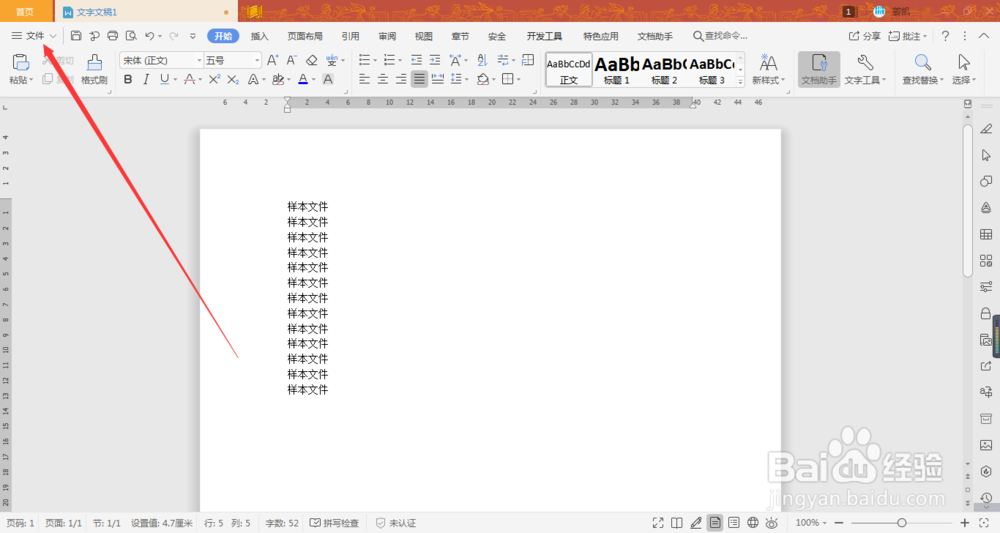This screenshot has width=1000, height=533.
Task: Click the zoom in plus button
Action: pos(965,523)
